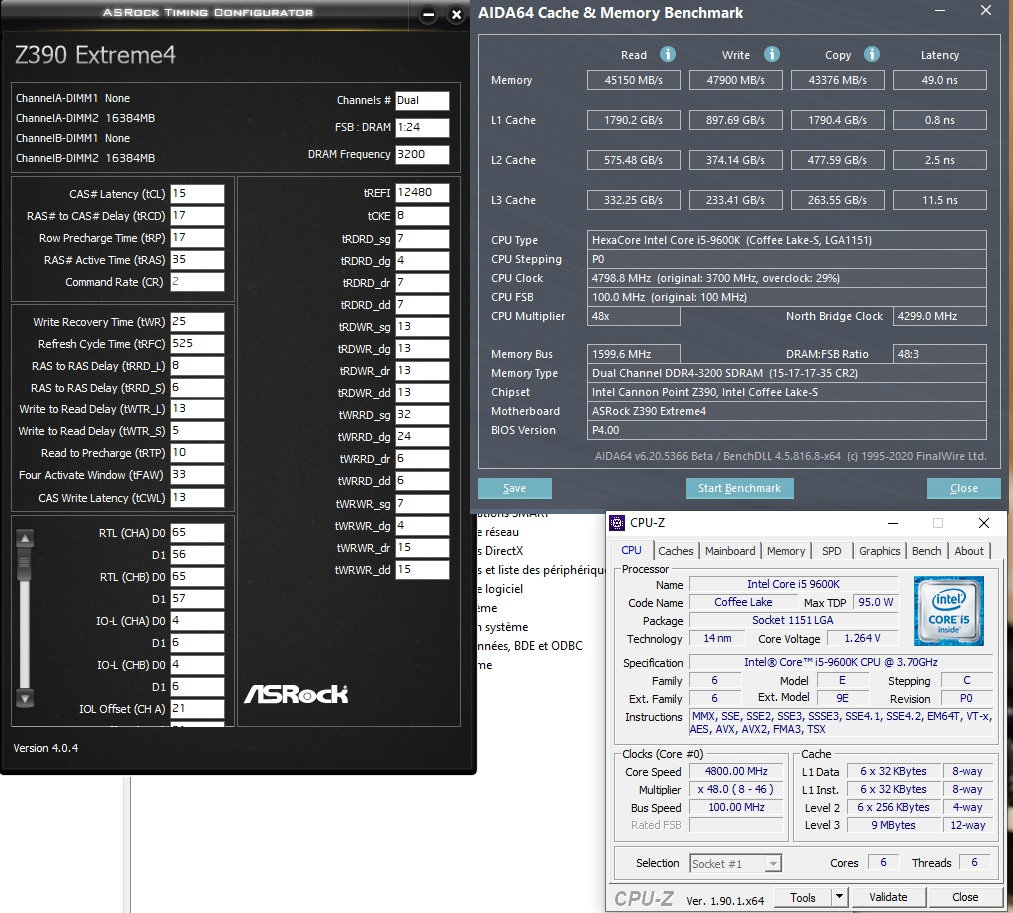The image size is (1013, 913).
Task: Click the IOL Offset (CH A) field
Action: pyautogui.click(x=197, y=709)
